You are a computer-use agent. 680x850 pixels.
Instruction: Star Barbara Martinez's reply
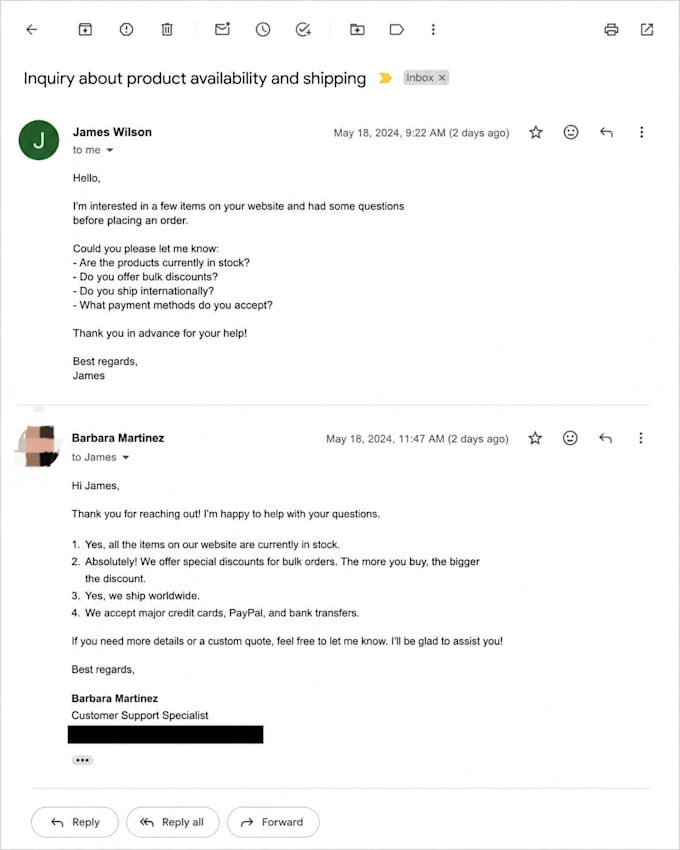535,438
